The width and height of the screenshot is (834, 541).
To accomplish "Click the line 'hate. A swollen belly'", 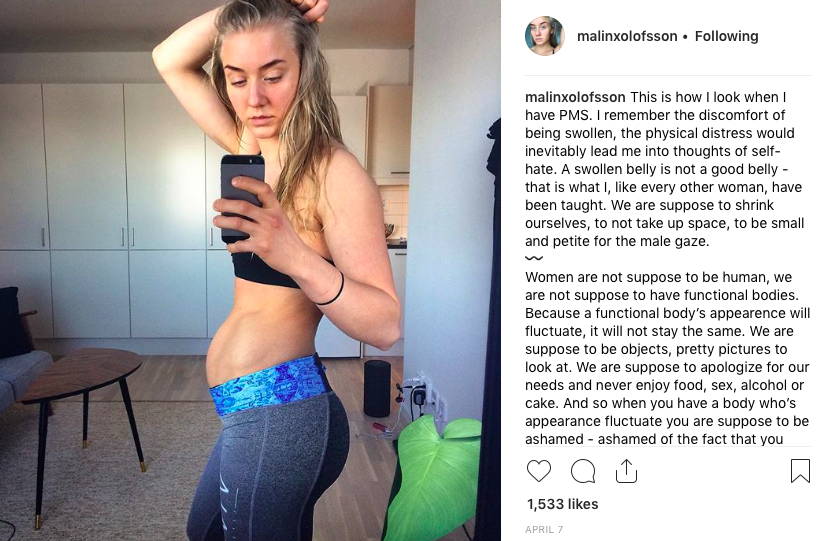I will [x=657, y=170].
